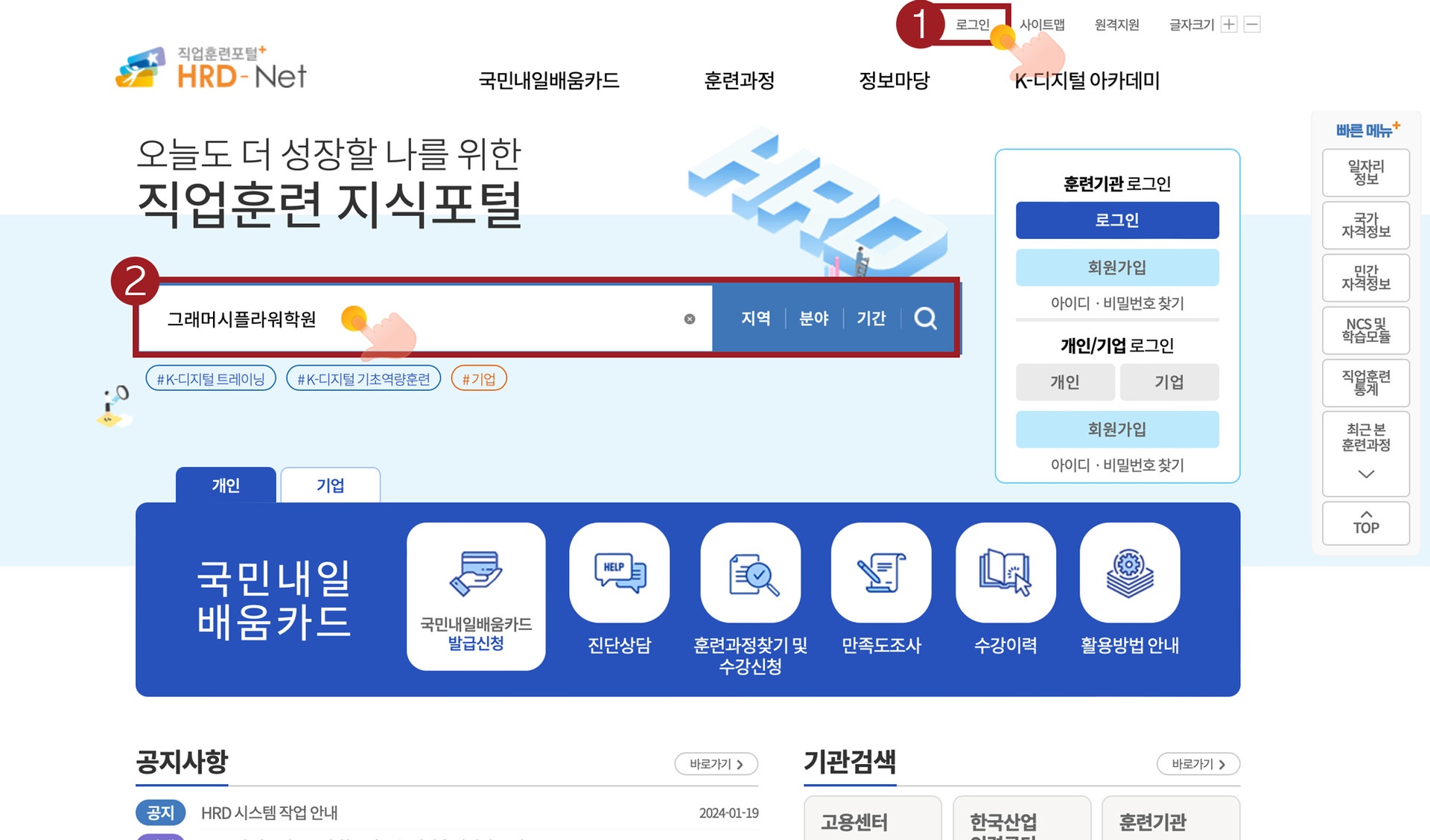Clear the search text with X icon
The width and height of the screenshot is (1430, 840).
pos(690,319)
